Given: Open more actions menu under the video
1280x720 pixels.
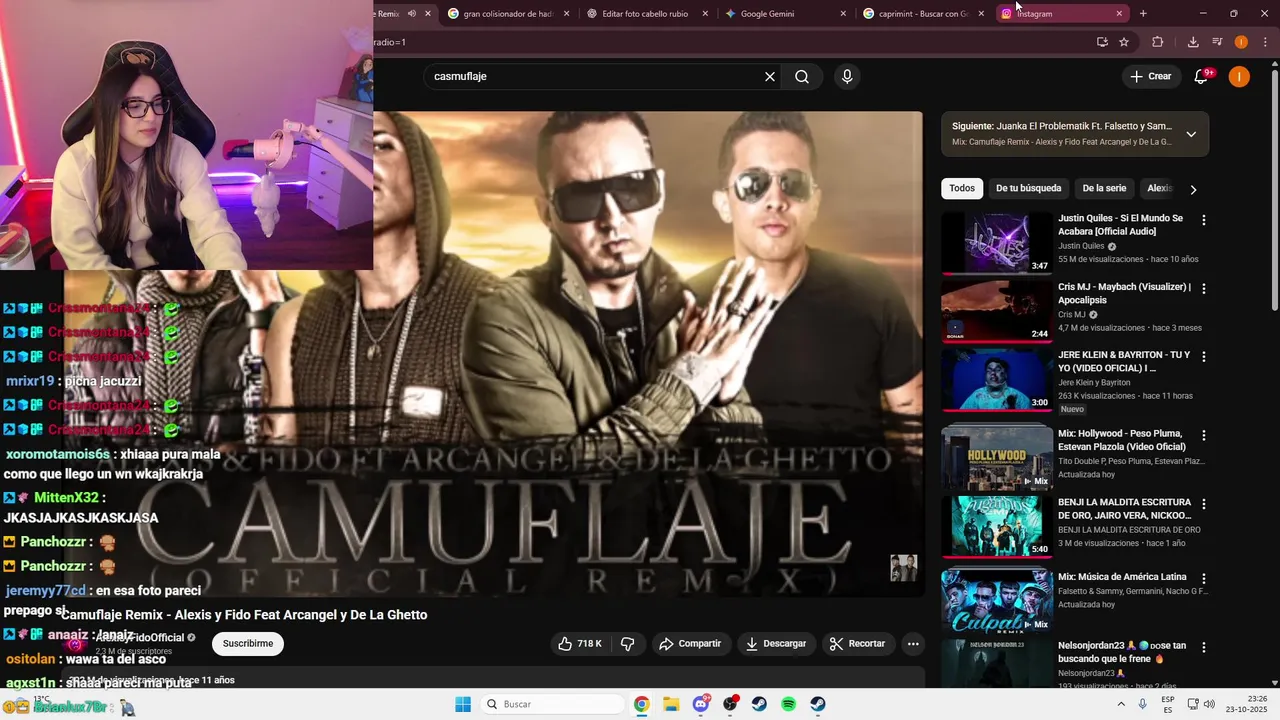Looking at the screenshot, I should (913, 644).
